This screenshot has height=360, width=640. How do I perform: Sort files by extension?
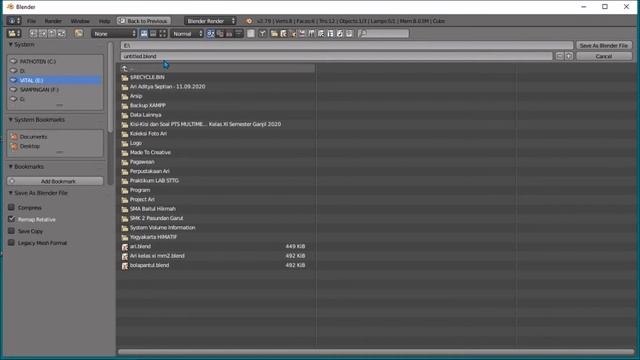pos(220,33)
